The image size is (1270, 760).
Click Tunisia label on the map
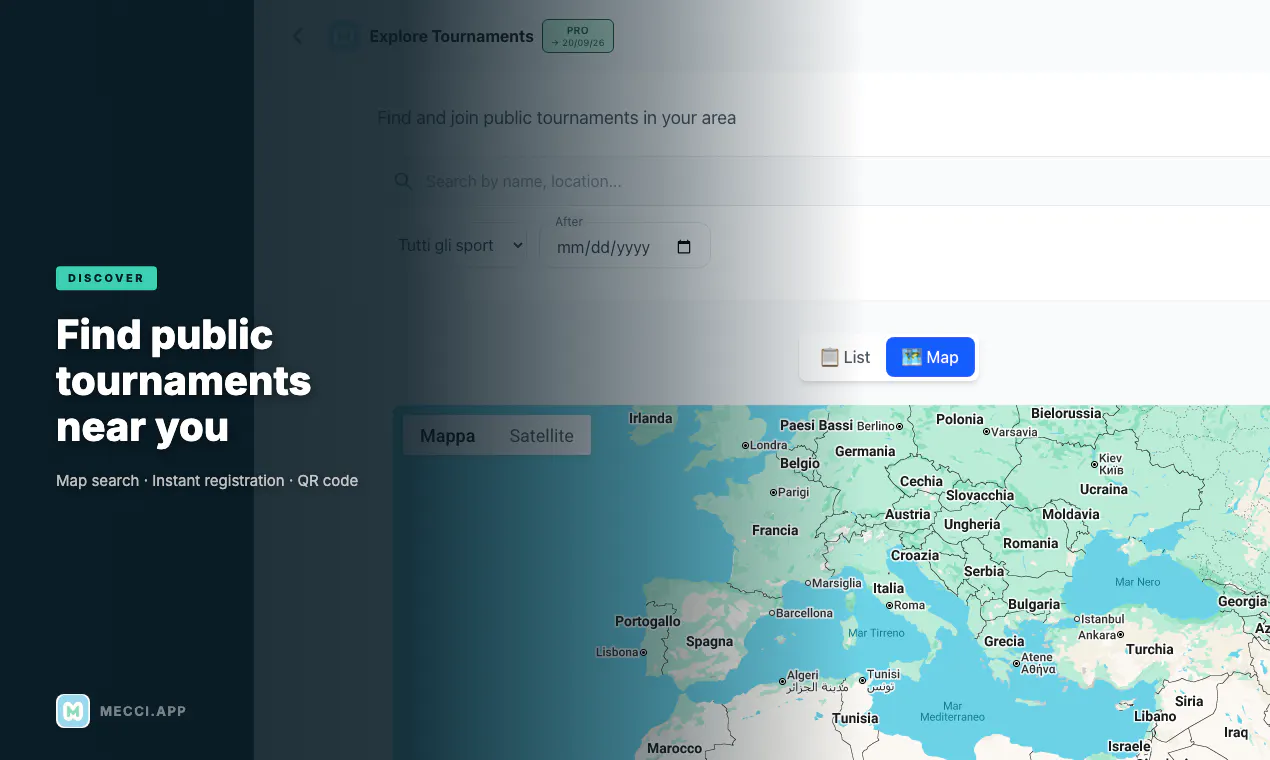click(x=855, y=718)
